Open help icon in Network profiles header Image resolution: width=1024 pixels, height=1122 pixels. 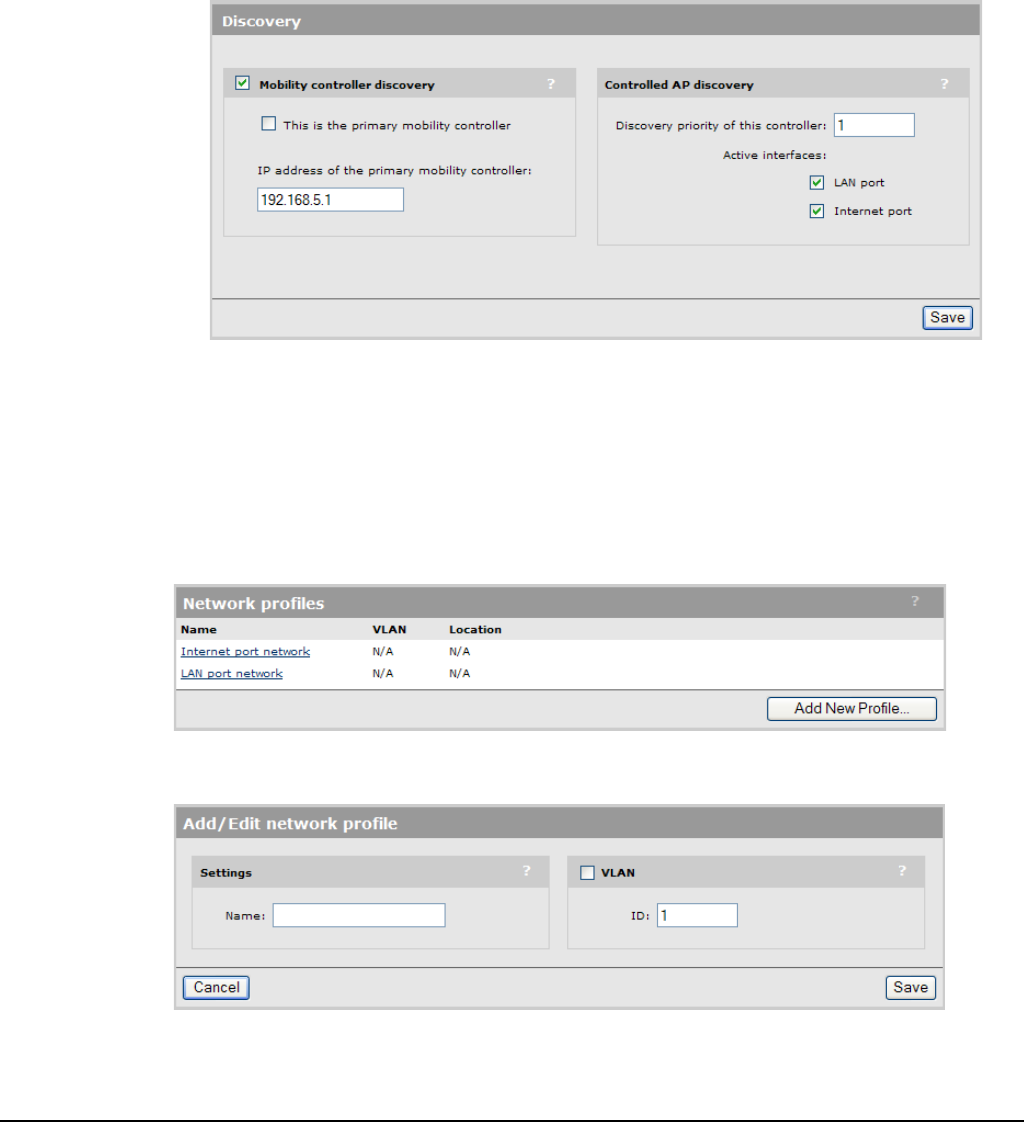(x=915, y=601)
